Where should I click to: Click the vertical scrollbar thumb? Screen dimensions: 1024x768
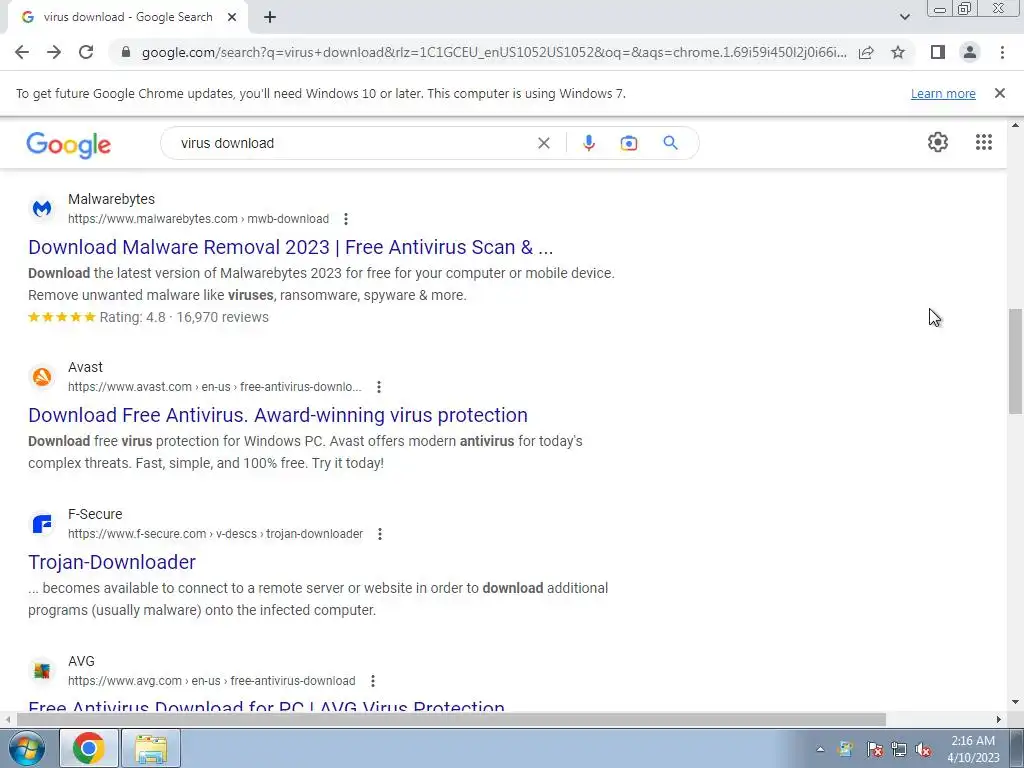tap(1015, 360)
